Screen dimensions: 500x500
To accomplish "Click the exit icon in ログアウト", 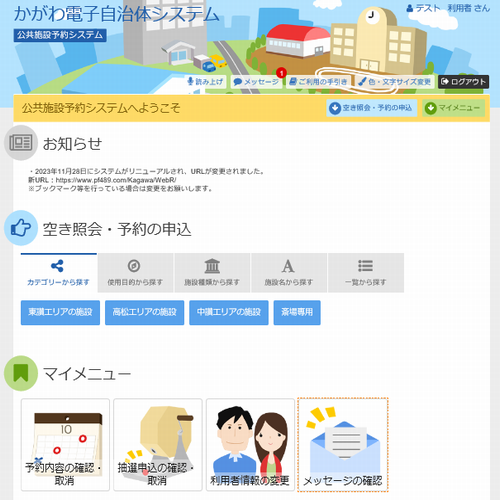I will [445, 81].
